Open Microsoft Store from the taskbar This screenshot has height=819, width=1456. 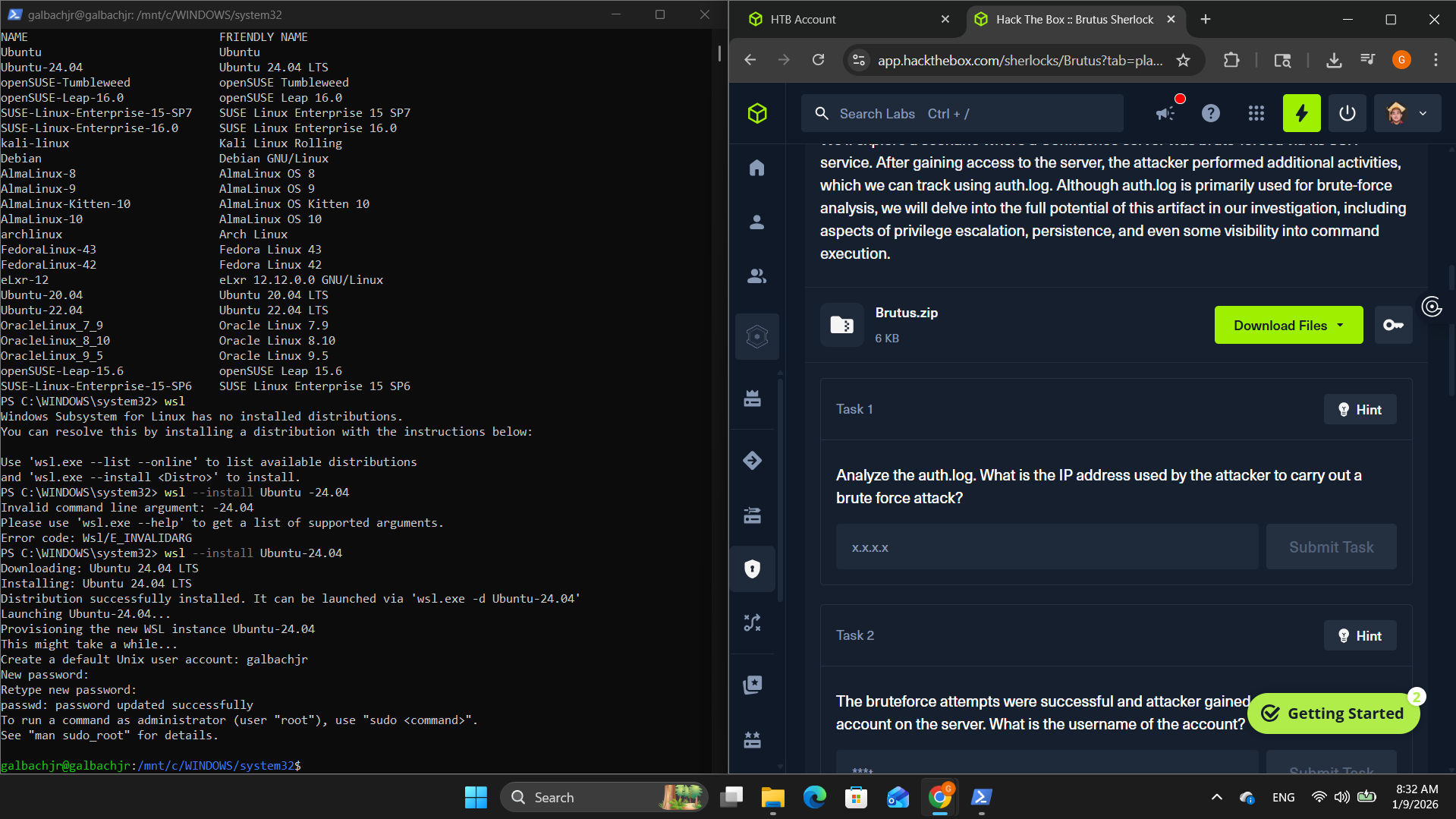coord(857,797)
